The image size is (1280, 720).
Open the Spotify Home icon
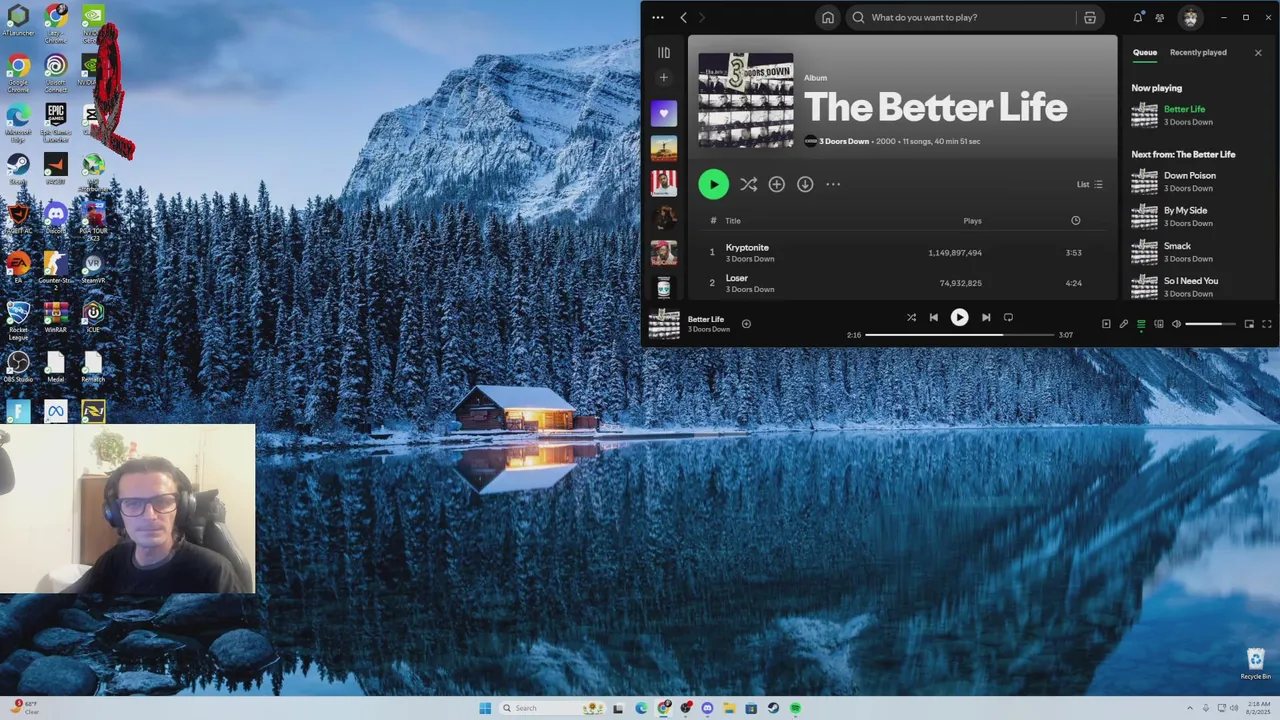point(828,17)
